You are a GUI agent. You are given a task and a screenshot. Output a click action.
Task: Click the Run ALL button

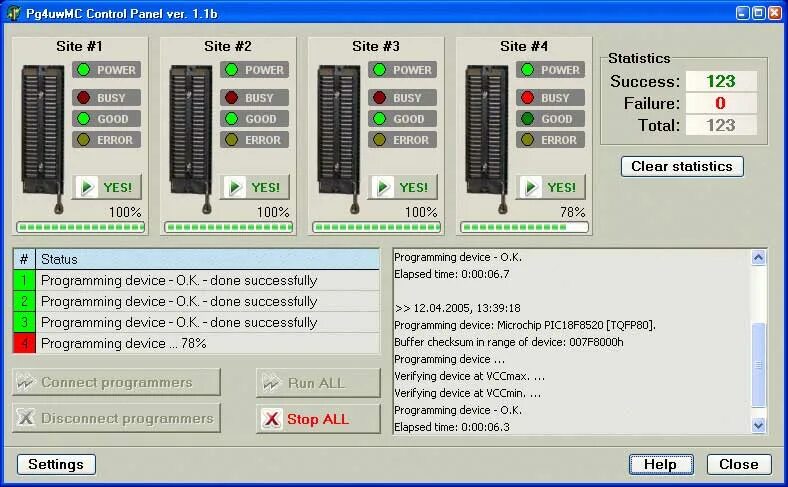point(318,383)
